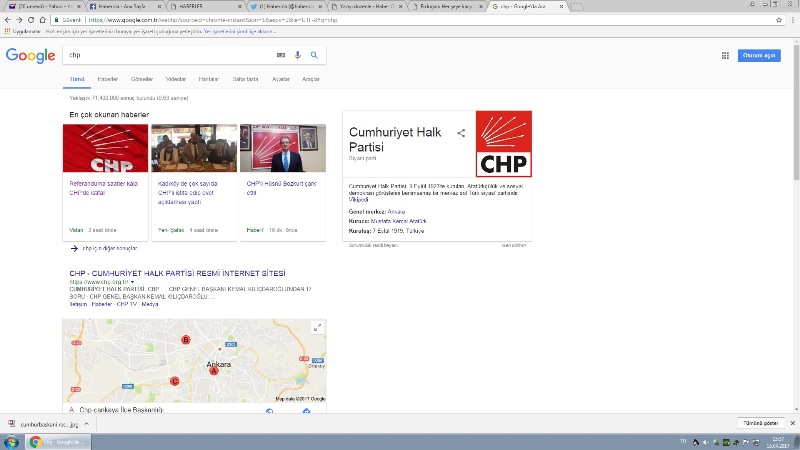The height and width of the screenshot is (450, 800).
Task: Go back using the browser back arrow
Action: [x=7, y=20]
